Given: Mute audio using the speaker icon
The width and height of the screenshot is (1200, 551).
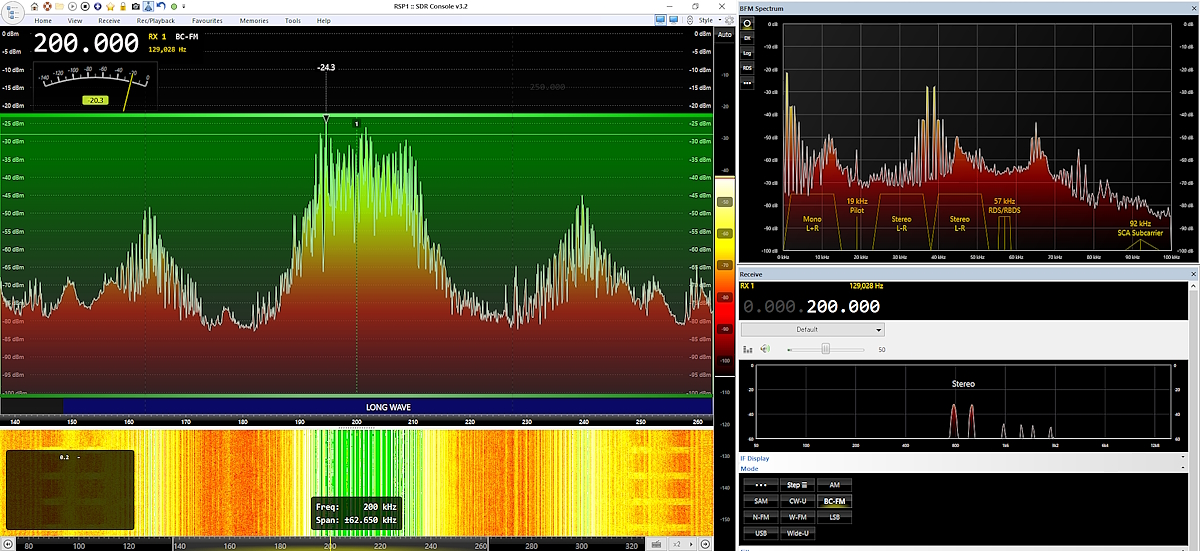Looking at the screenshot, I should 765,349.
